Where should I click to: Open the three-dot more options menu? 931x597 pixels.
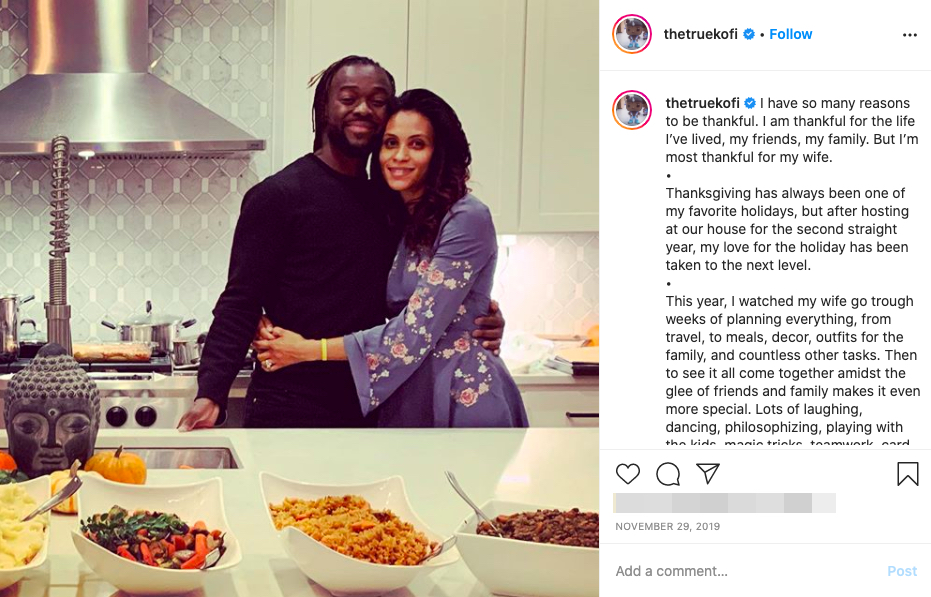(910, 35)
